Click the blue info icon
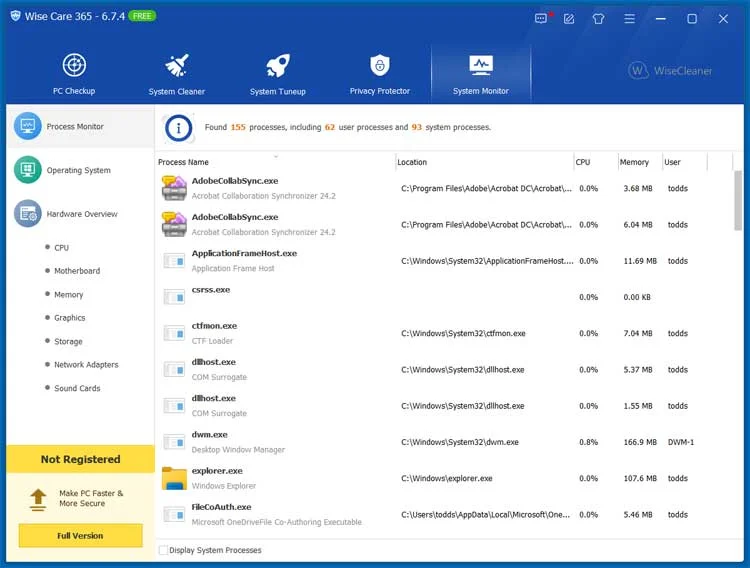Image resolution: width=750 pixels, height=568 pixels. (178, 128)
